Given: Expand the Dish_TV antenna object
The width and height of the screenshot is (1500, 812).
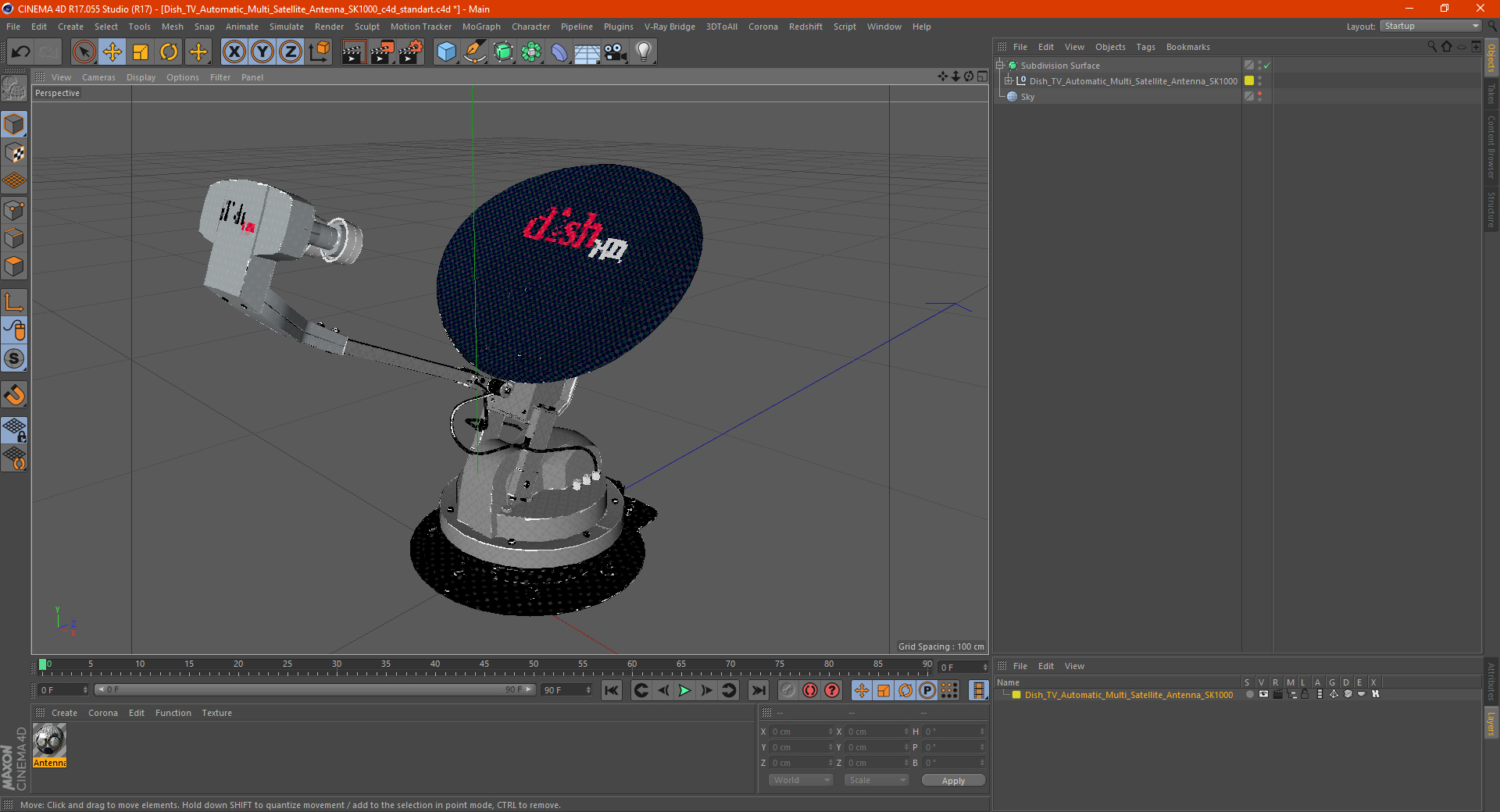Looking at the screenshot, I should 1009,81.
